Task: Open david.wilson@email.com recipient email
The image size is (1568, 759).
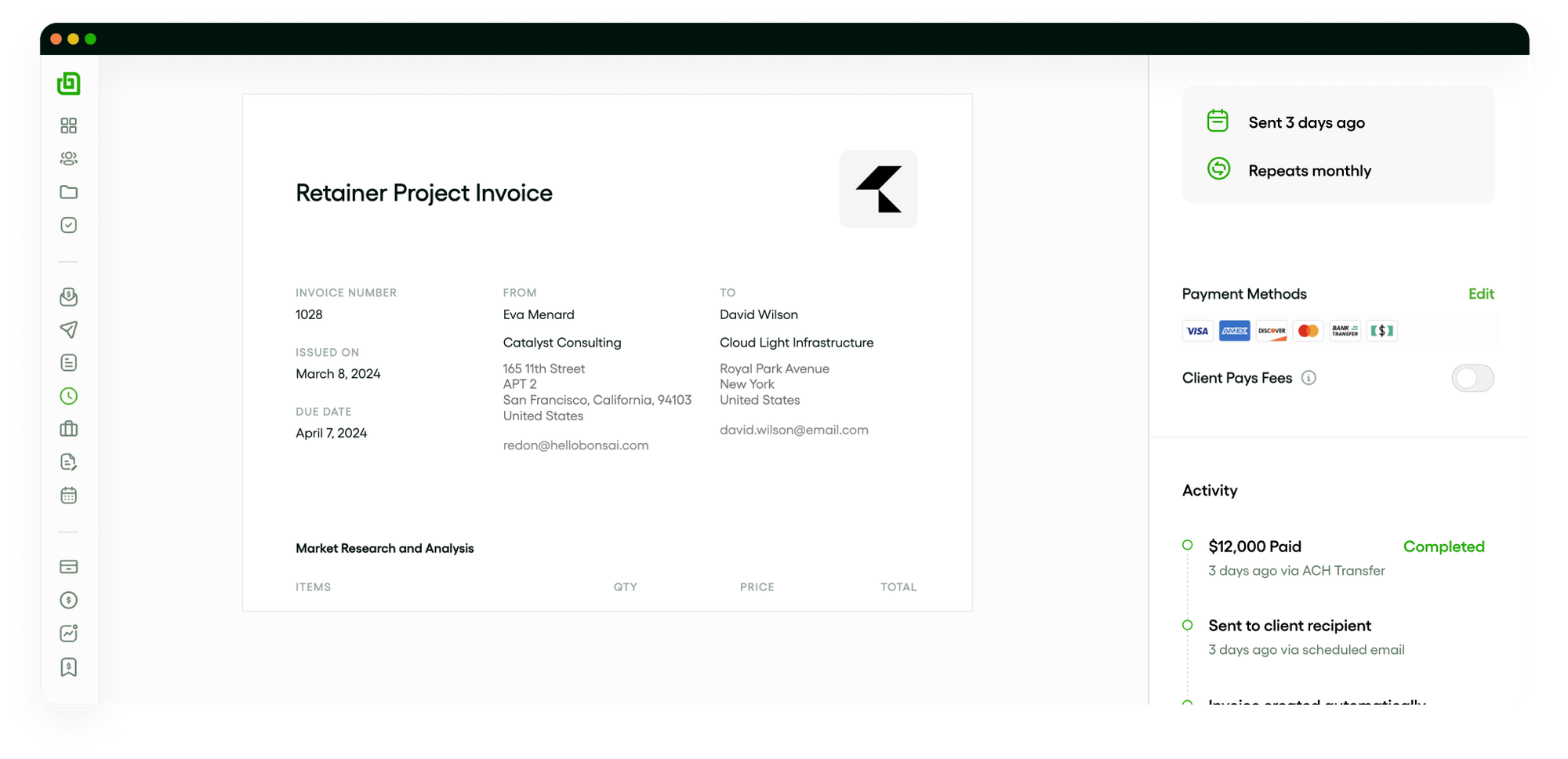Action: point(793,430)
